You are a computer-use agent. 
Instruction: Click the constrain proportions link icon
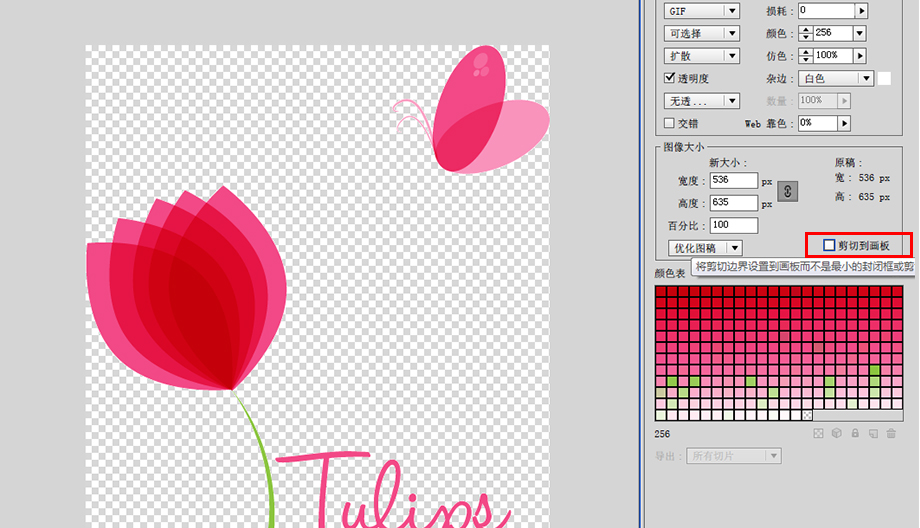(x=788, y=191)
